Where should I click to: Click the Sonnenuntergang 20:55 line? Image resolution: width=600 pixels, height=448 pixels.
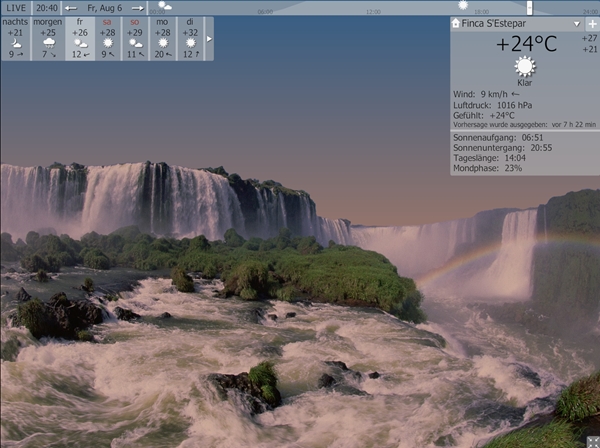[502, 148]
